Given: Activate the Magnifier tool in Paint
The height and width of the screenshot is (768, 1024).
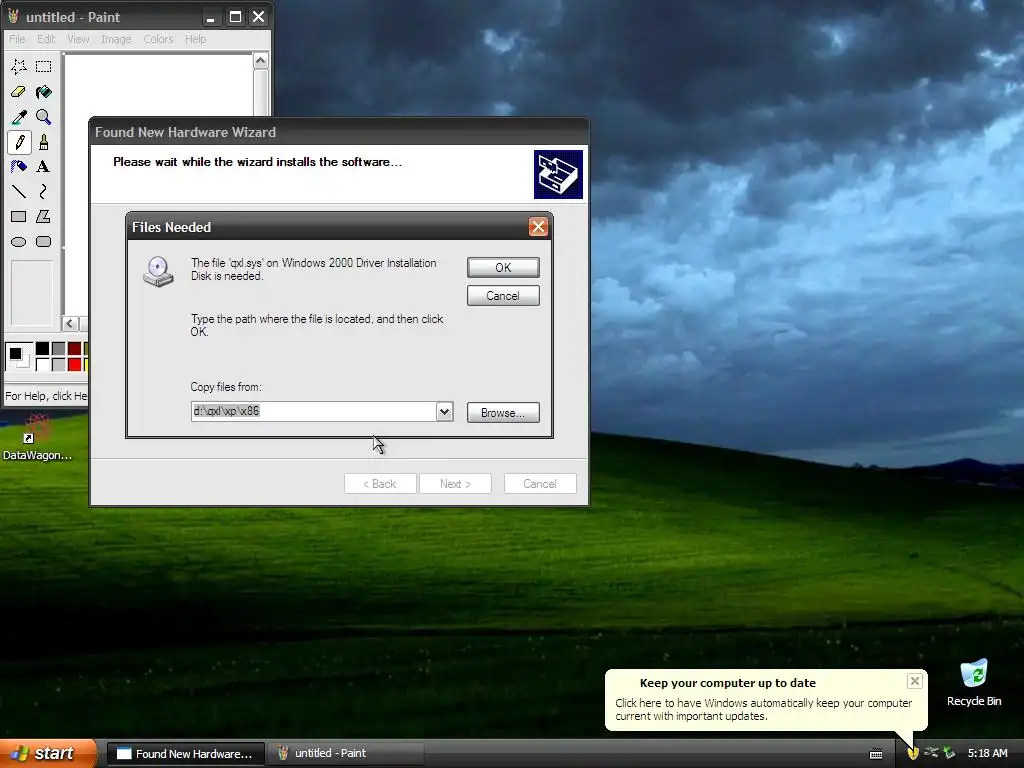Looking at the screenshot, I should [x=43, y=117].
